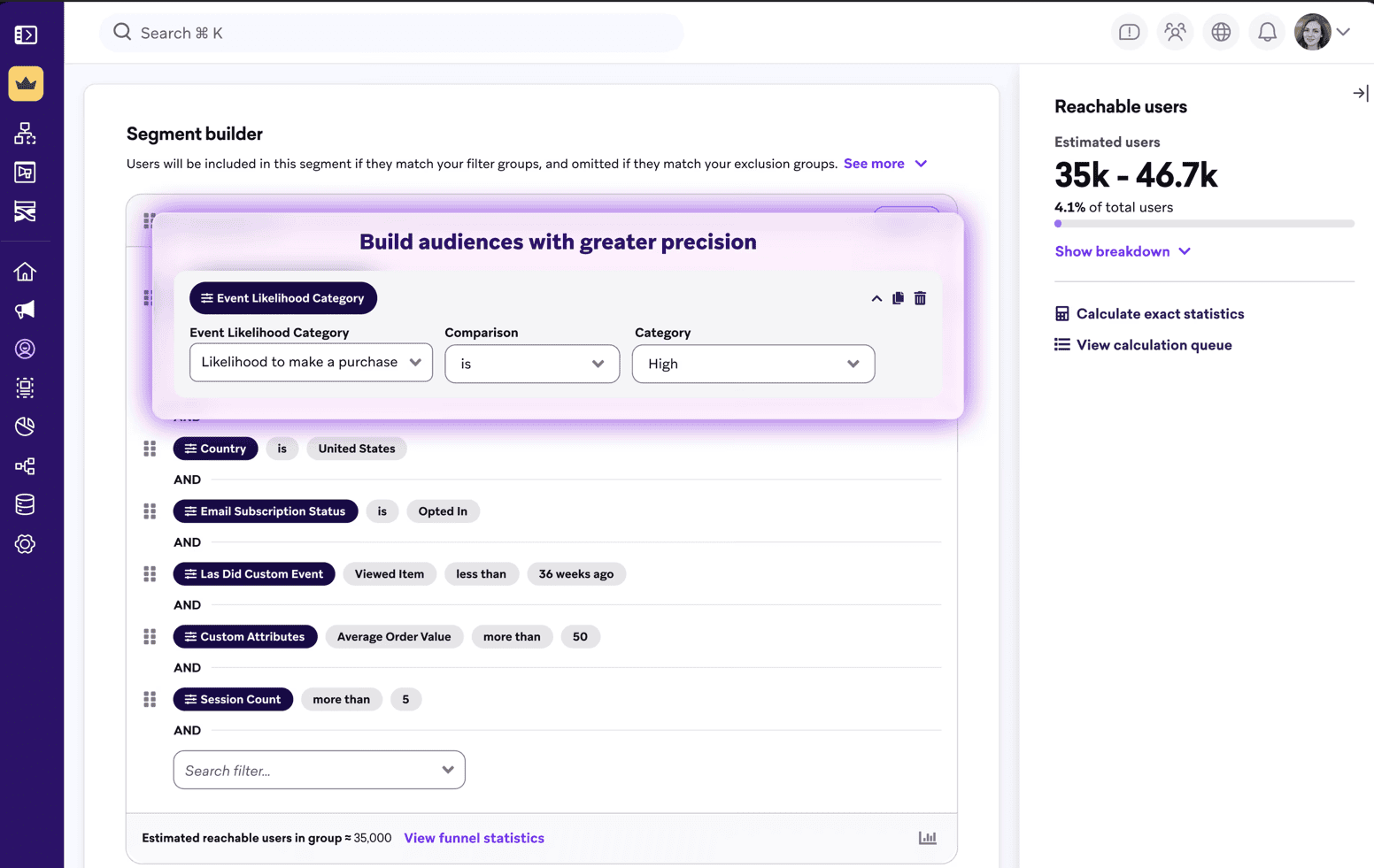Viewport: 1374px width, 868px height.
Task: Open the hierarchy workspace icon in sidebar
Action: tap(25, 133)
